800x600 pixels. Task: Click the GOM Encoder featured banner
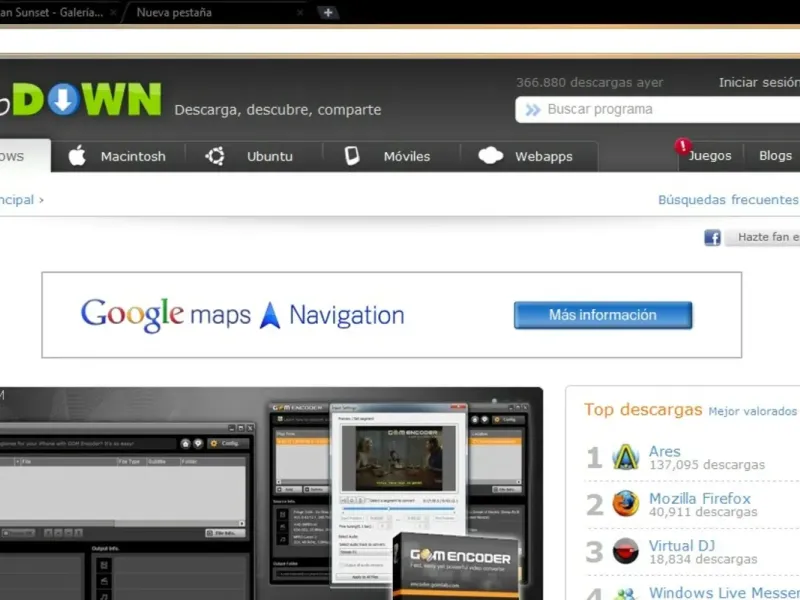[x=271, y=493]
